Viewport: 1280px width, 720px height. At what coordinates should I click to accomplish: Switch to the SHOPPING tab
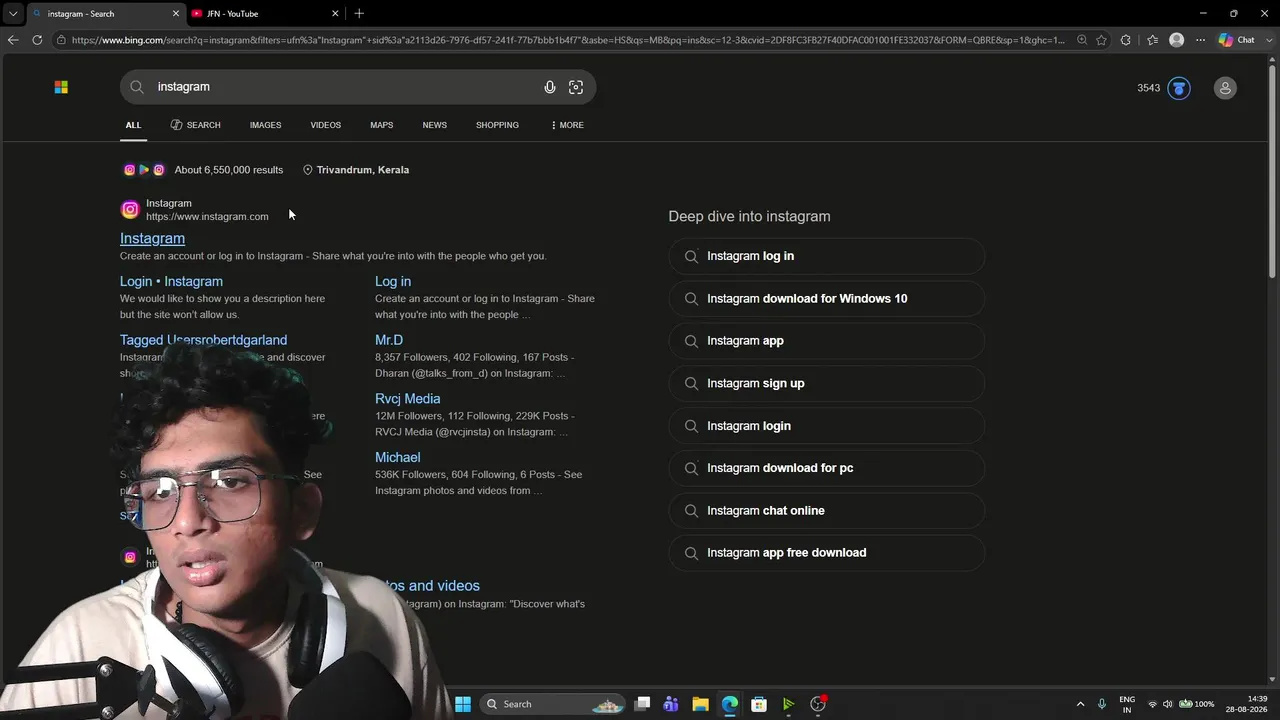497,125
